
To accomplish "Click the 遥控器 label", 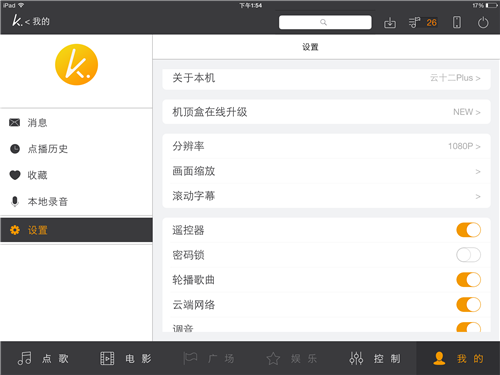I will [188, 230].
